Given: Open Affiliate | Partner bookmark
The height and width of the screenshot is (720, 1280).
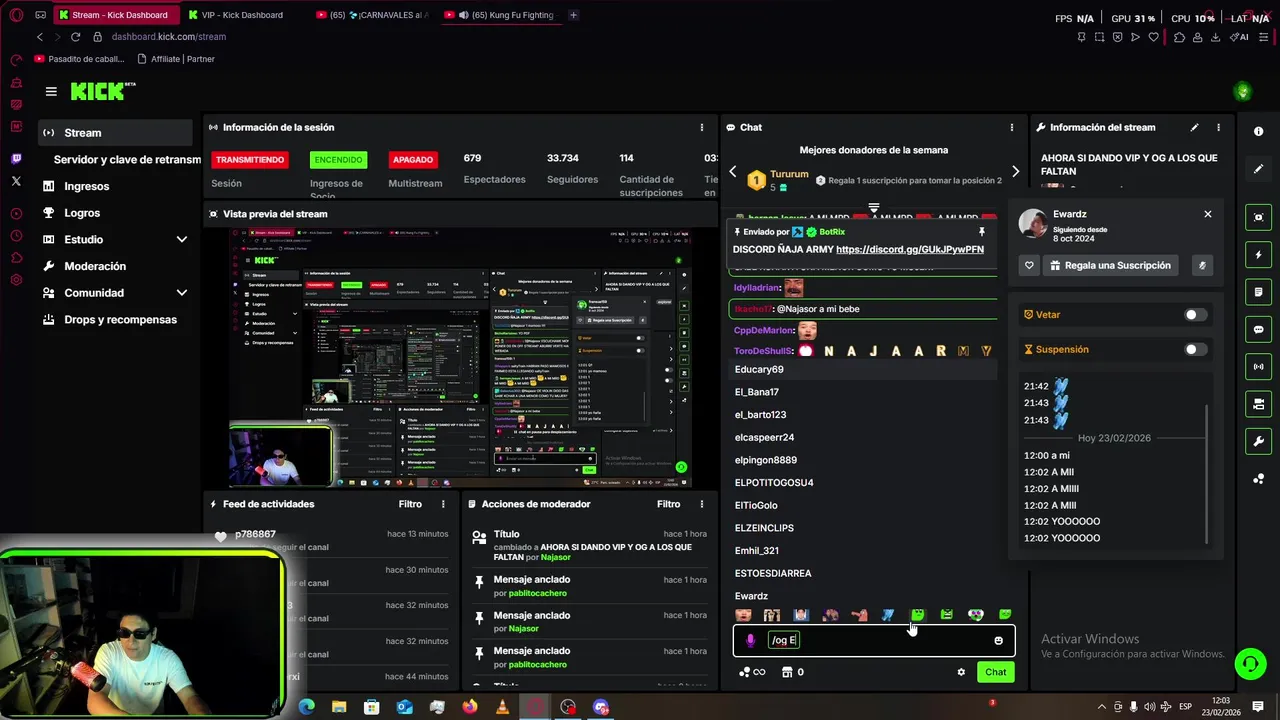Looking at the screenshot, I should 175,59.
